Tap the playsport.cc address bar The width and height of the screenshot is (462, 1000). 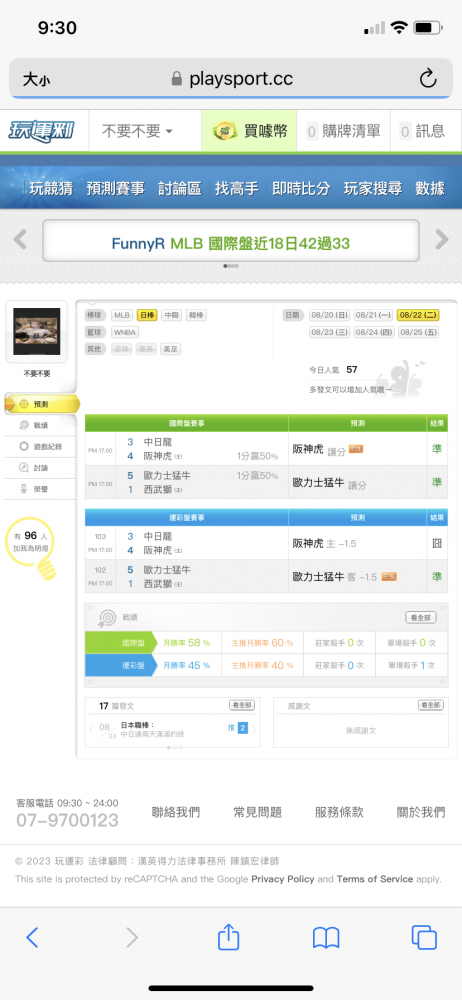tap(231, 79)
